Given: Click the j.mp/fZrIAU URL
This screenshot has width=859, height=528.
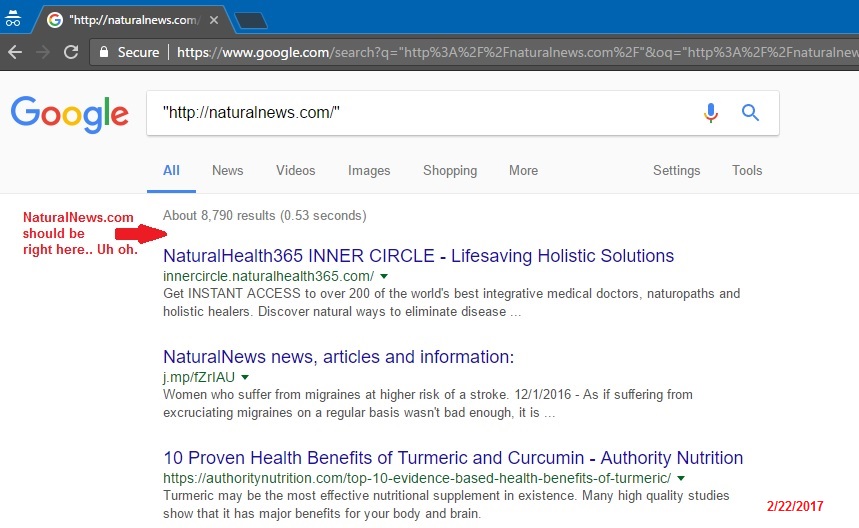Looking at the screenshot, I should pyautogui.click(x=199, y=377).
